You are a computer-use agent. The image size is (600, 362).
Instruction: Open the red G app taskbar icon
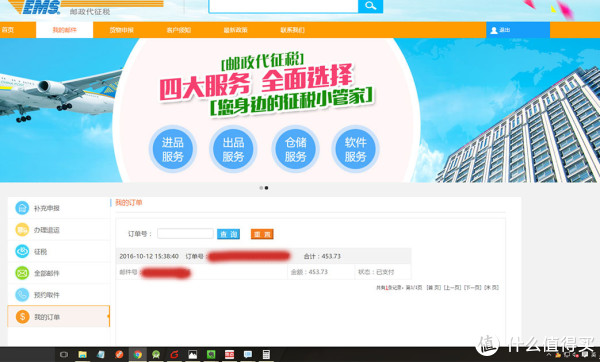(x=174, y=355)
